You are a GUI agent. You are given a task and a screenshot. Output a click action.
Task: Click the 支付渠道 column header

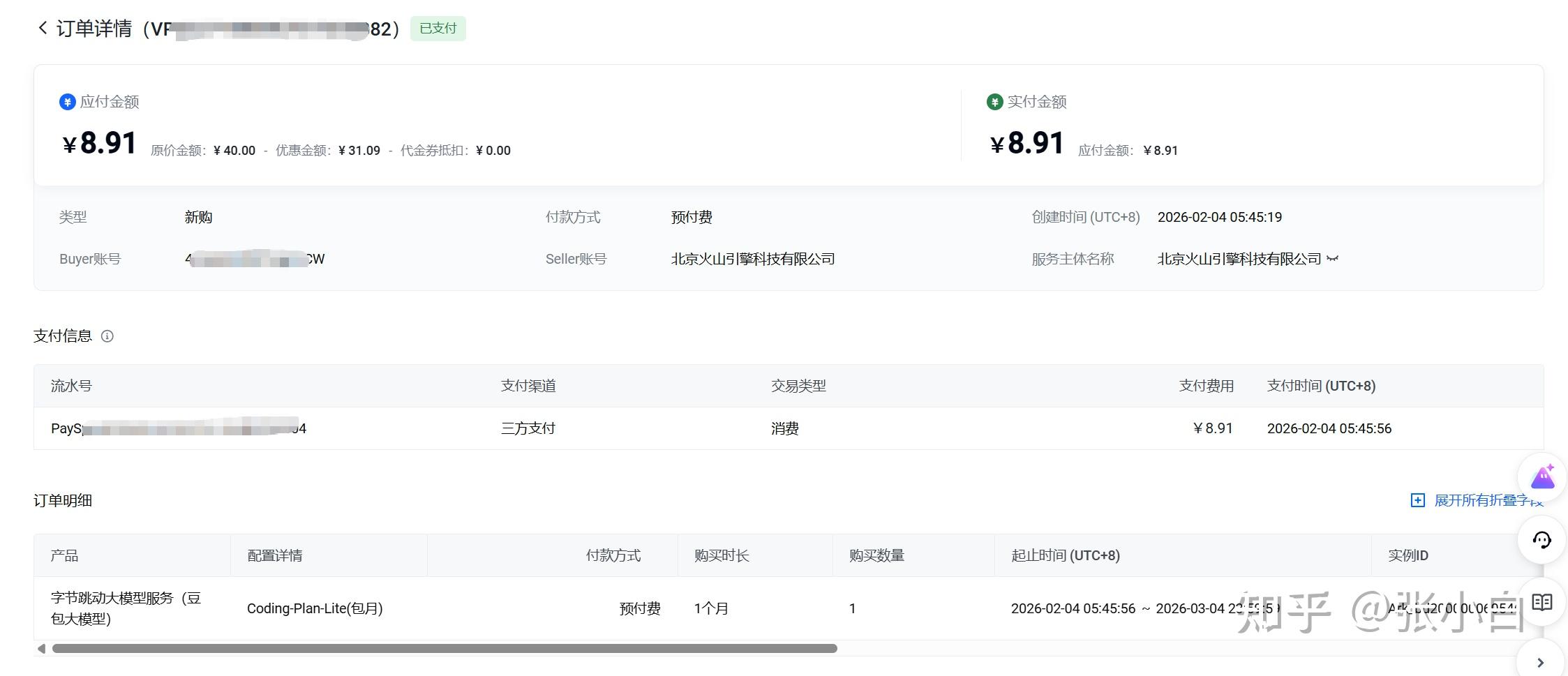pyautogui.click(x=528, y=386)
